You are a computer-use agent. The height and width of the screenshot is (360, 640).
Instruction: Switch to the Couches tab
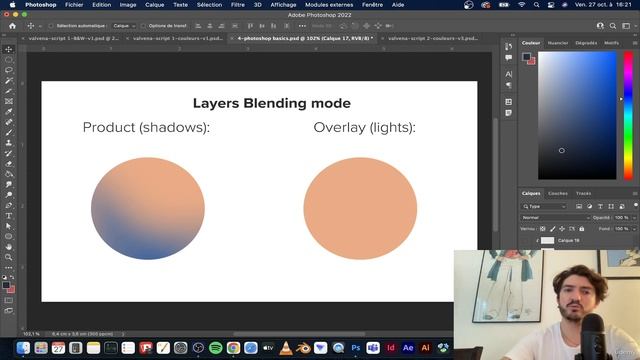click(x=558, y=193)
